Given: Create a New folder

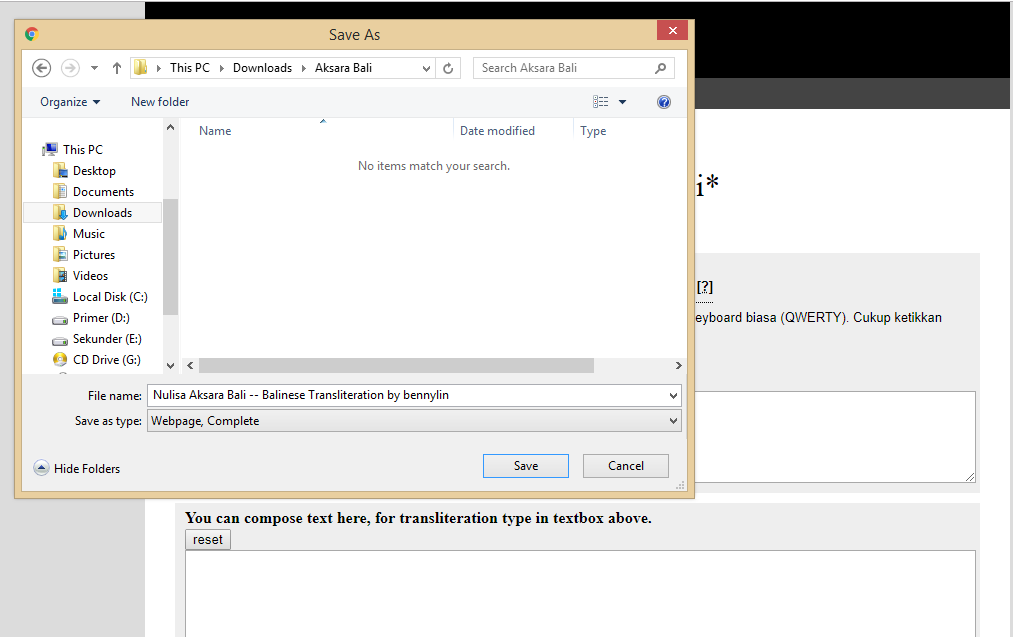Looking at the screenshot, I should [x=160, y=102].
